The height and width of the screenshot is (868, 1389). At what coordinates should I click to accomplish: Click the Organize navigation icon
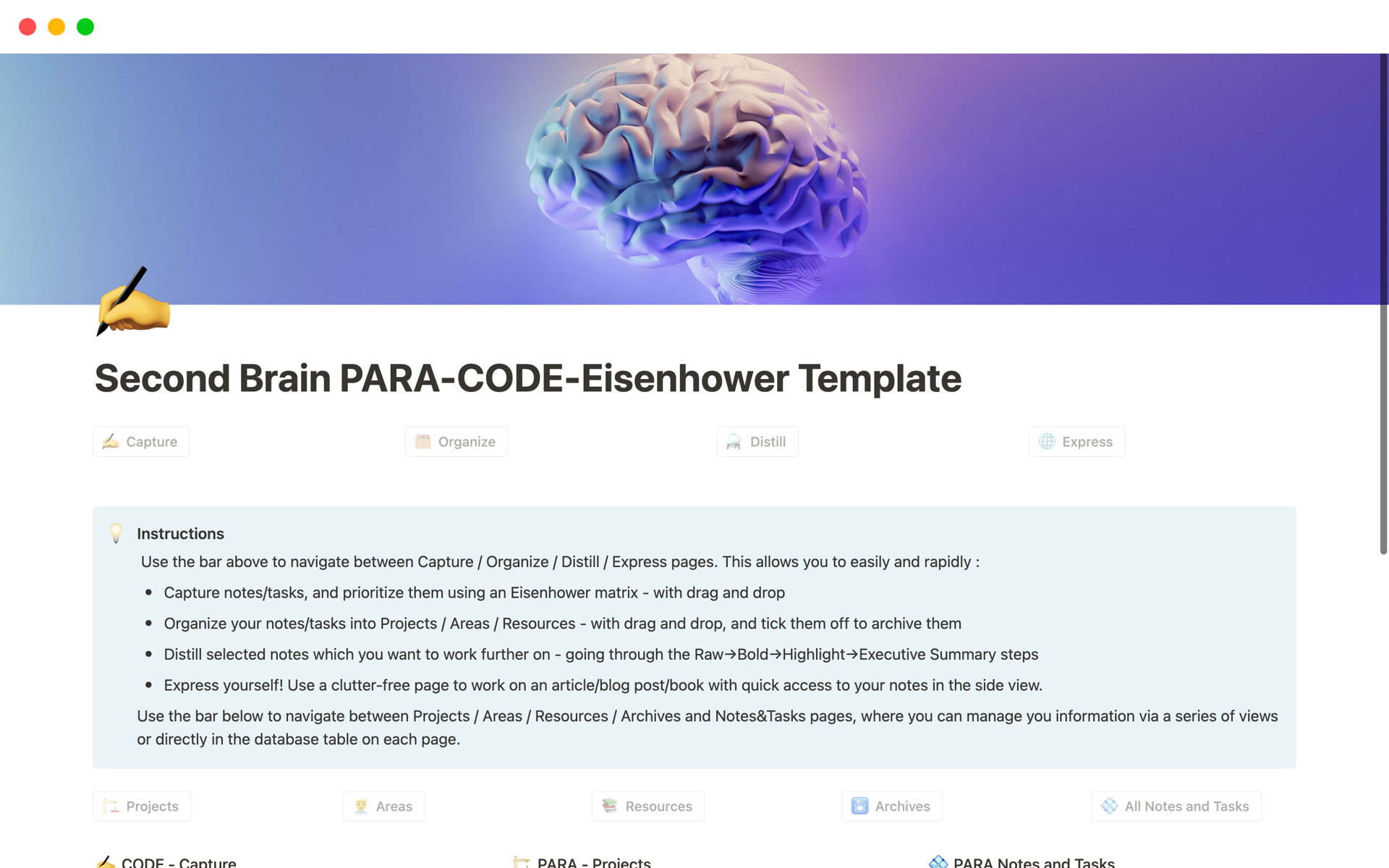(422, 441)
